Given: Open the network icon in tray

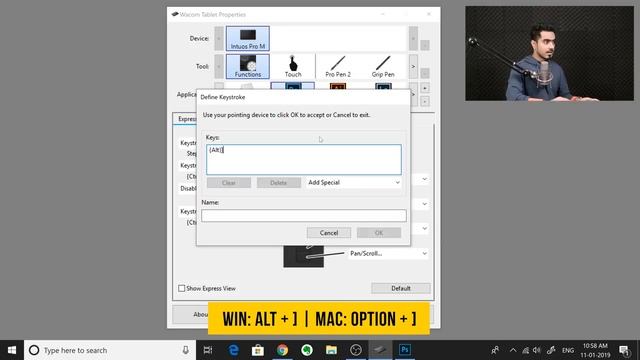Looking at the screenshot, I should (x=525, y=350).
